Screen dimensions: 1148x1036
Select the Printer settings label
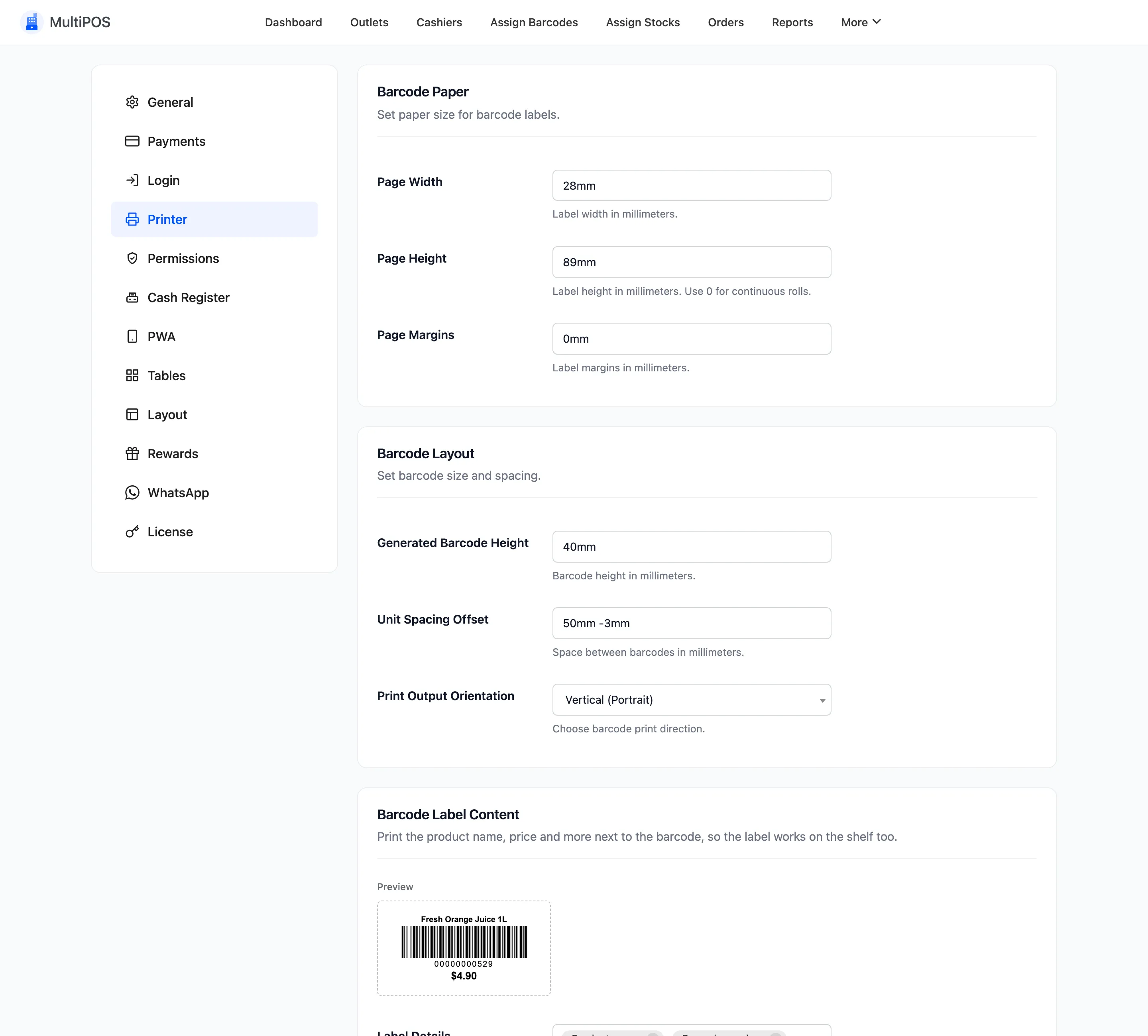coord(167,219)
